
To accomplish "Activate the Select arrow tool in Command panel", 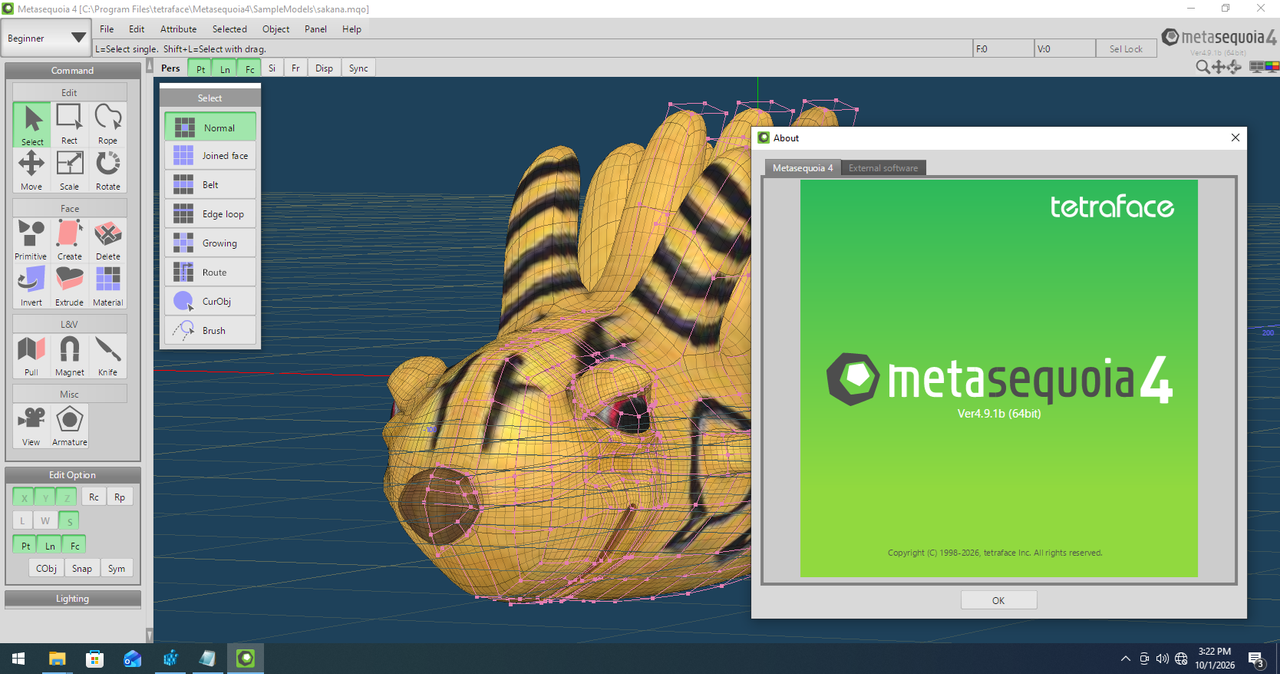I will point(32,125).
